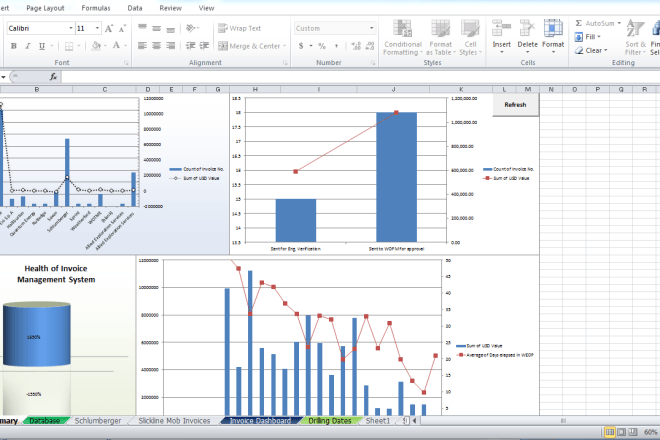Image resolution: width=660 pixels, height=440 pixels.
Task: Apply Middle Align to cells
Action: coord(156,28)
